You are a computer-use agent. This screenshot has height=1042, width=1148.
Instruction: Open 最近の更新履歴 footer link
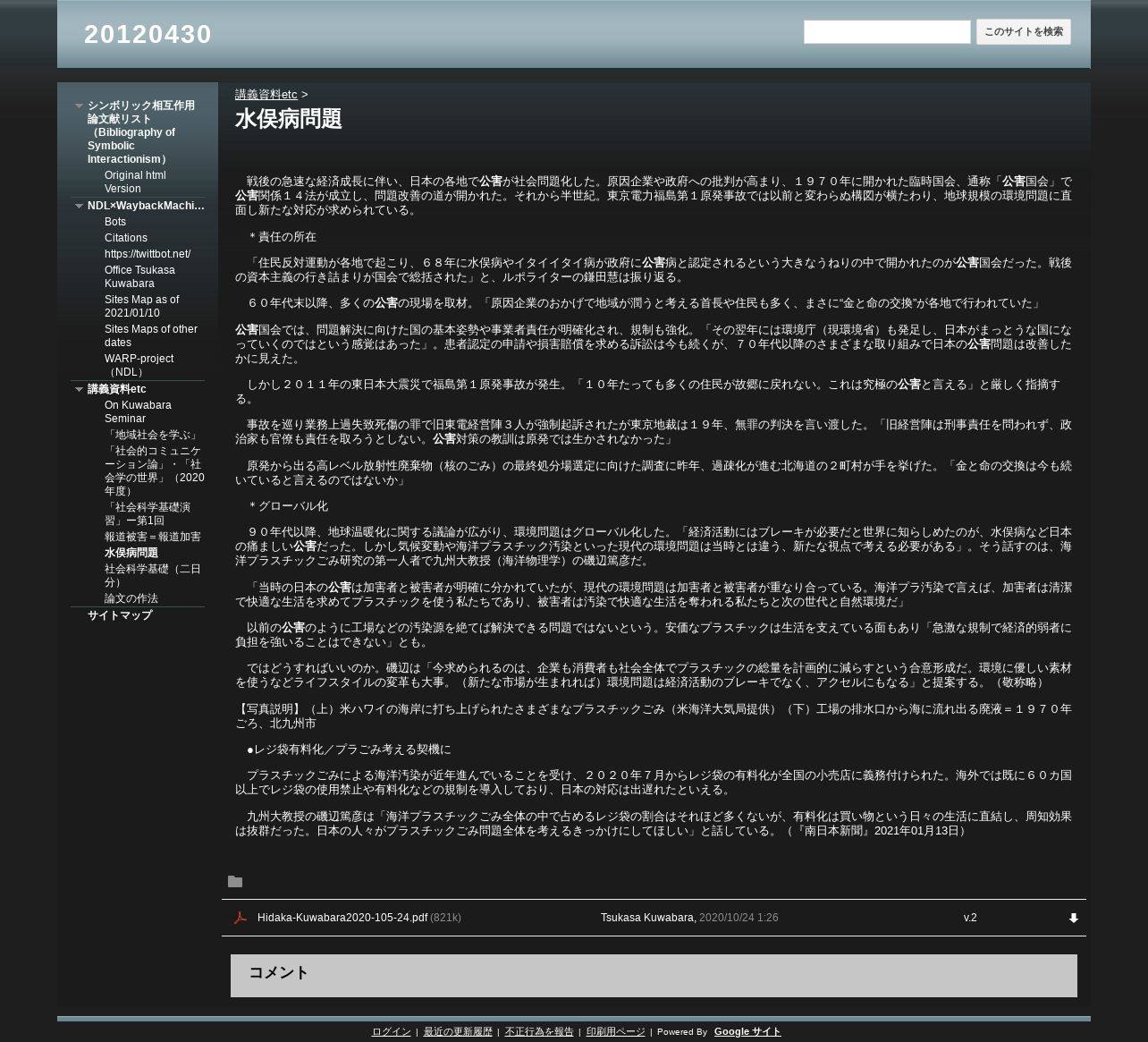pos(458,1031)
